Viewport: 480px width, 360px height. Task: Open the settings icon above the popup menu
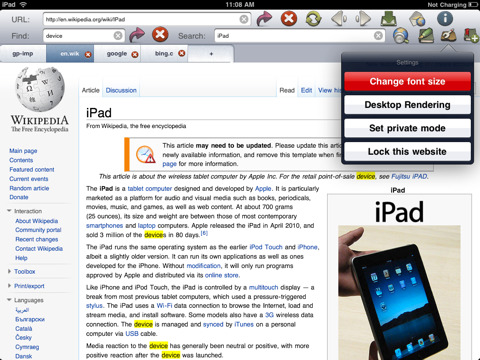[x=449, y=35]
